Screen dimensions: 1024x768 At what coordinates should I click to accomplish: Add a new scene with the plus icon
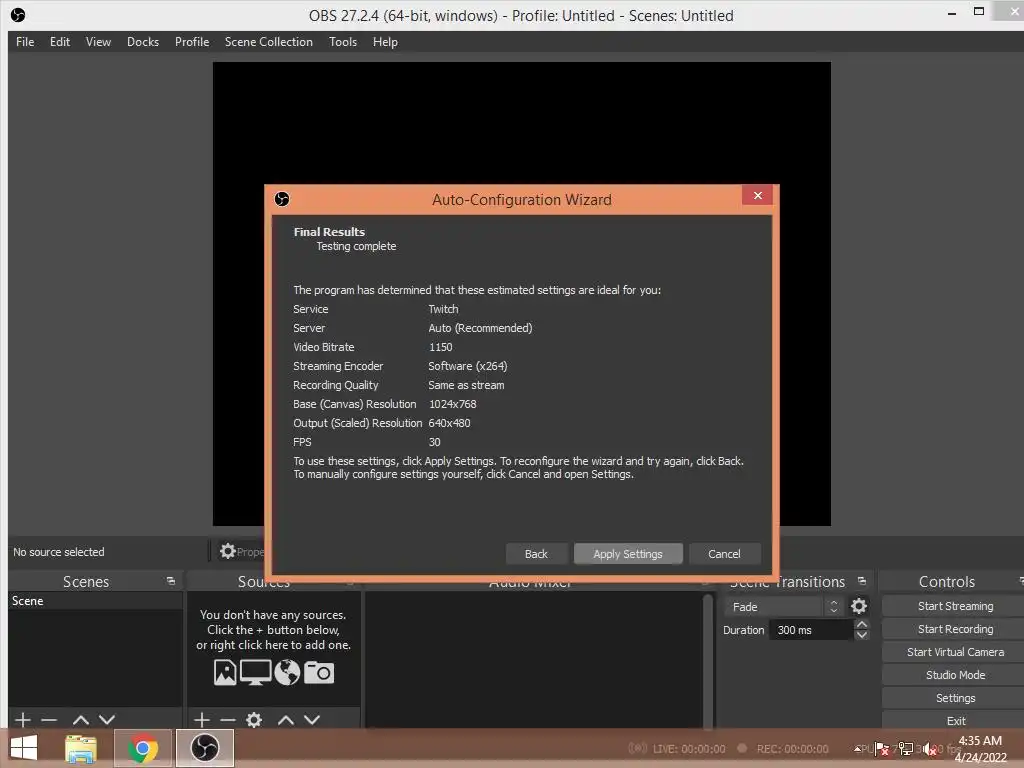pos(23,720)
